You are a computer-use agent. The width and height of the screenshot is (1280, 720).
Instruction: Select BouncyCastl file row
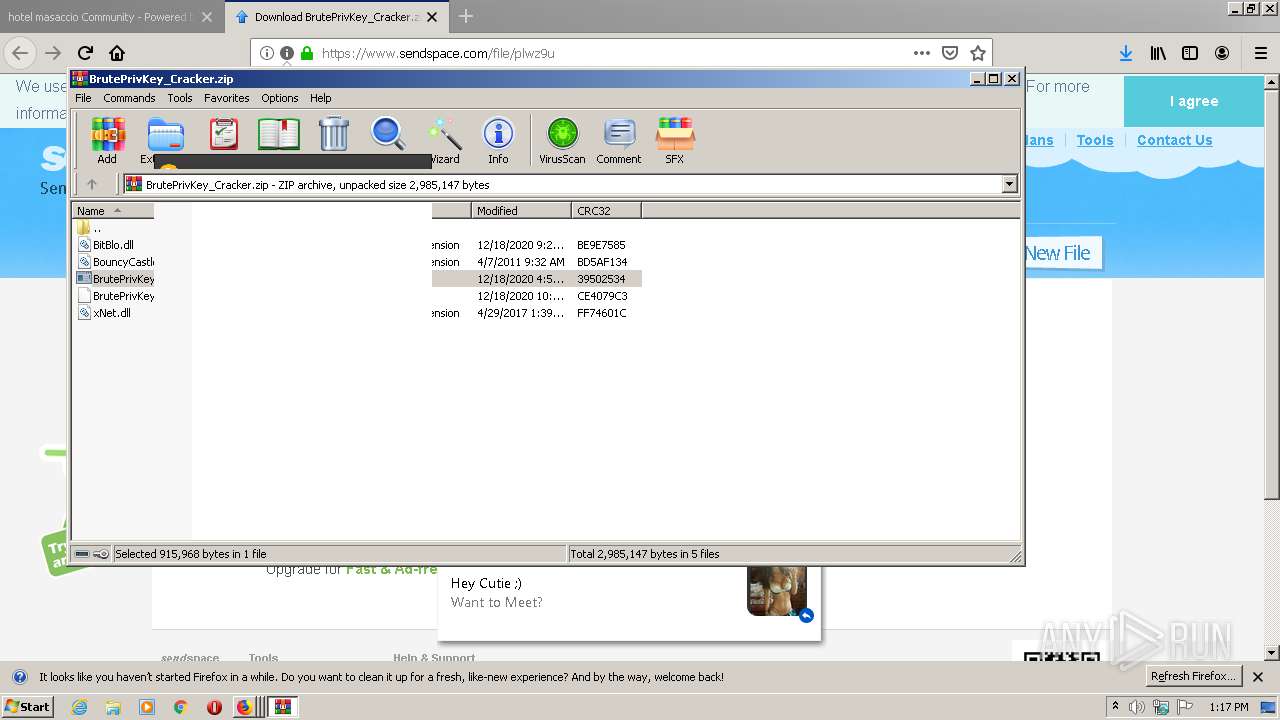pyautogui.click(x=115, y=262)
